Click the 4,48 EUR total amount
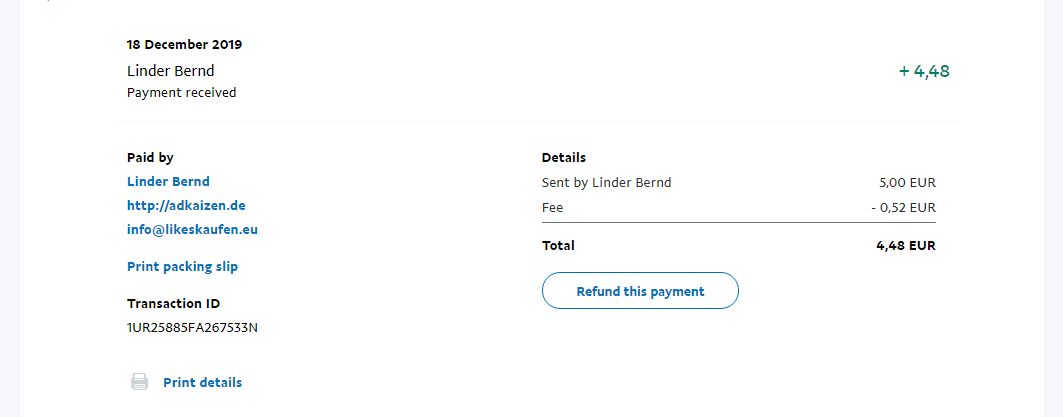This screenshot has width=1063, height=417. pos(905,245)
